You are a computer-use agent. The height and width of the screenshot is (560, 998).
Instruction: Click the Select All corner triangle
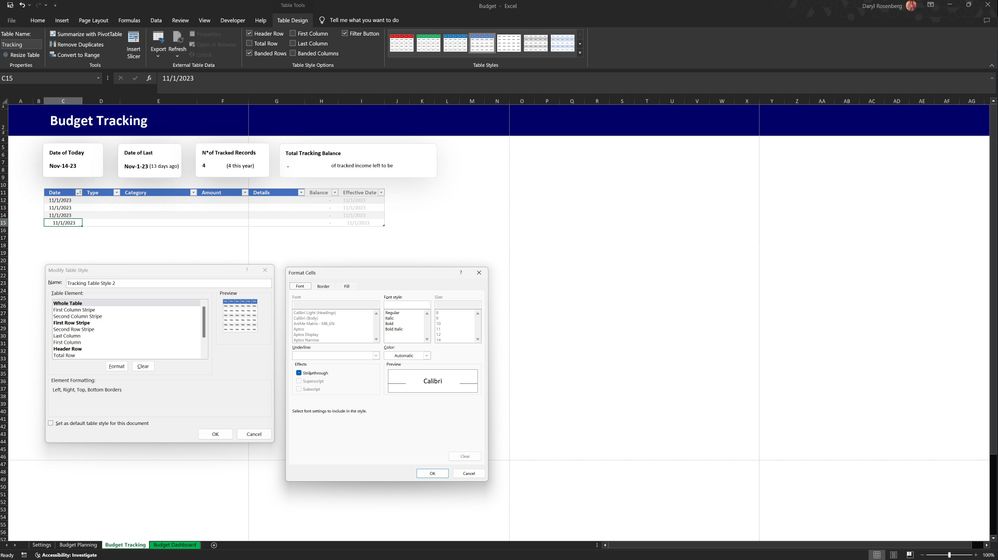(4, 101)
